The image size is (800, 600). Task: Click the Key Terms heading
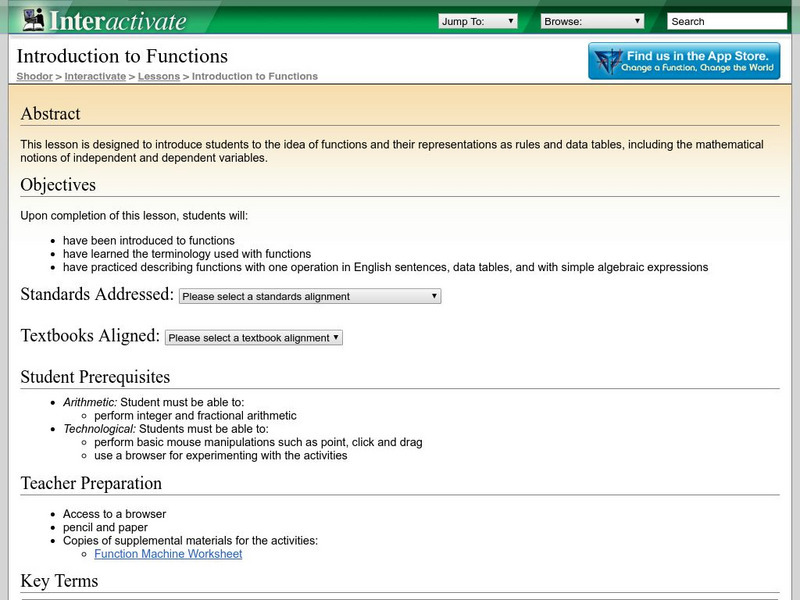tap(59, 581)
